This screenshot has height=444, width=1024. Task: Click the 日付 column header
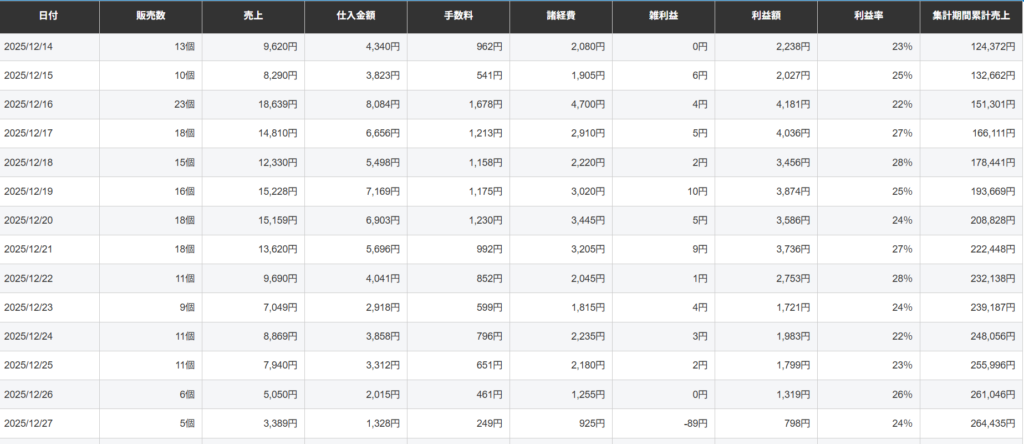[x=48, y=17]
